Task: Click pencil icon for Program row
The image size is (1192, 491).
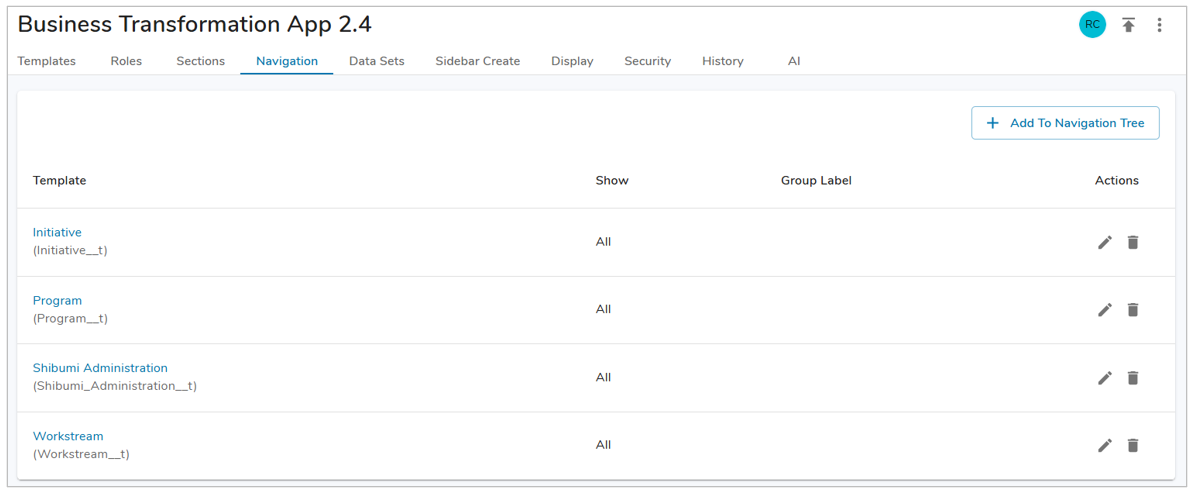Action: 1104,310
